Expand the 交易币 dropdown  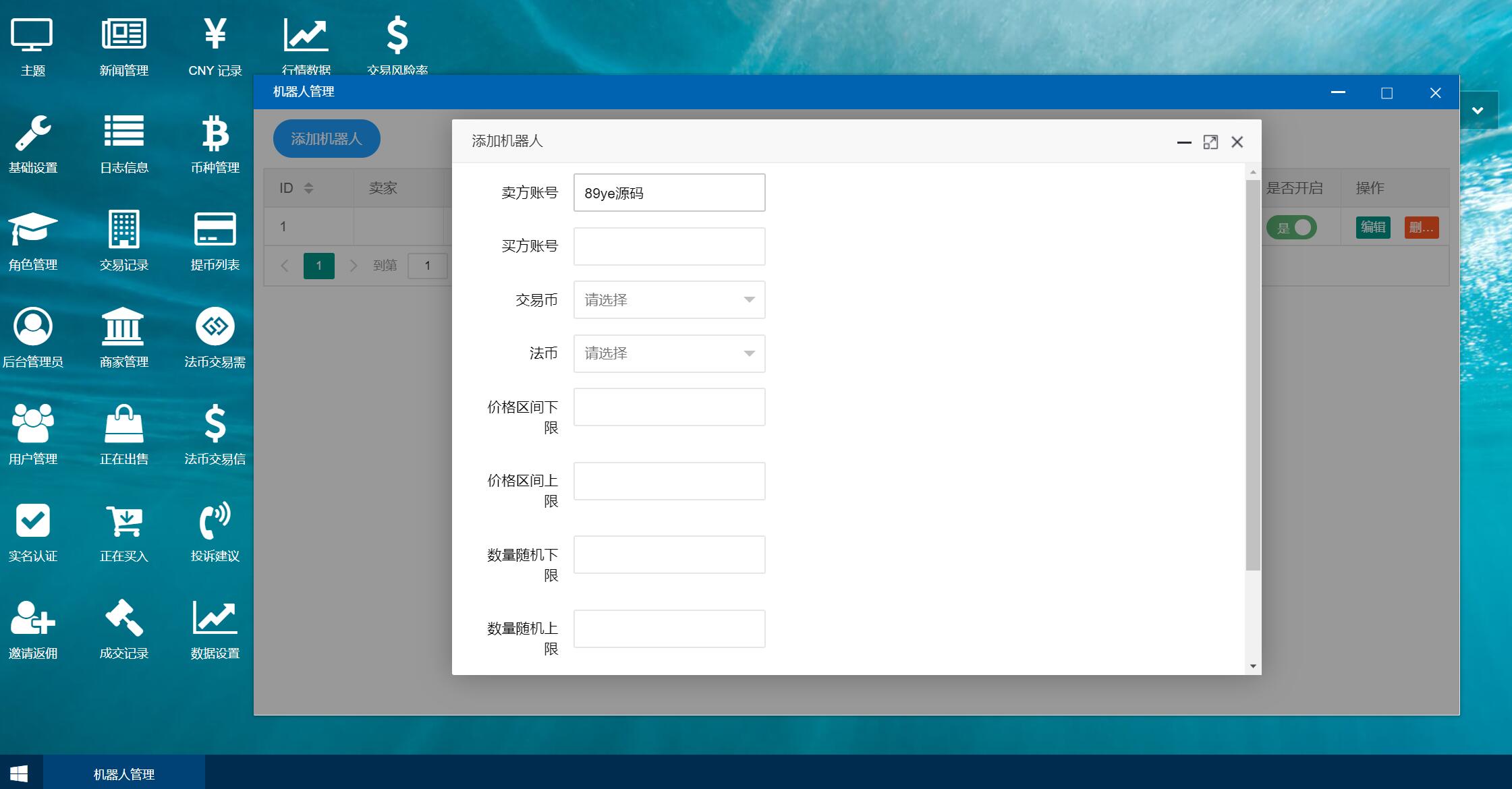click(669, 299)
